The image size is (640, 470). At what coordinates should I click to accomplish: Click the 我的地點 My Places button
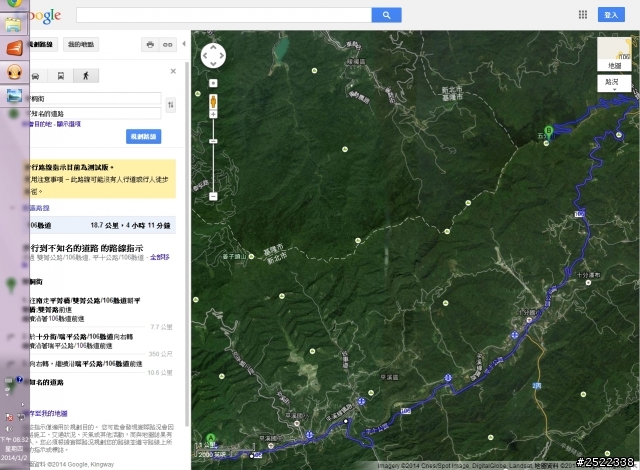click(81, 44)
